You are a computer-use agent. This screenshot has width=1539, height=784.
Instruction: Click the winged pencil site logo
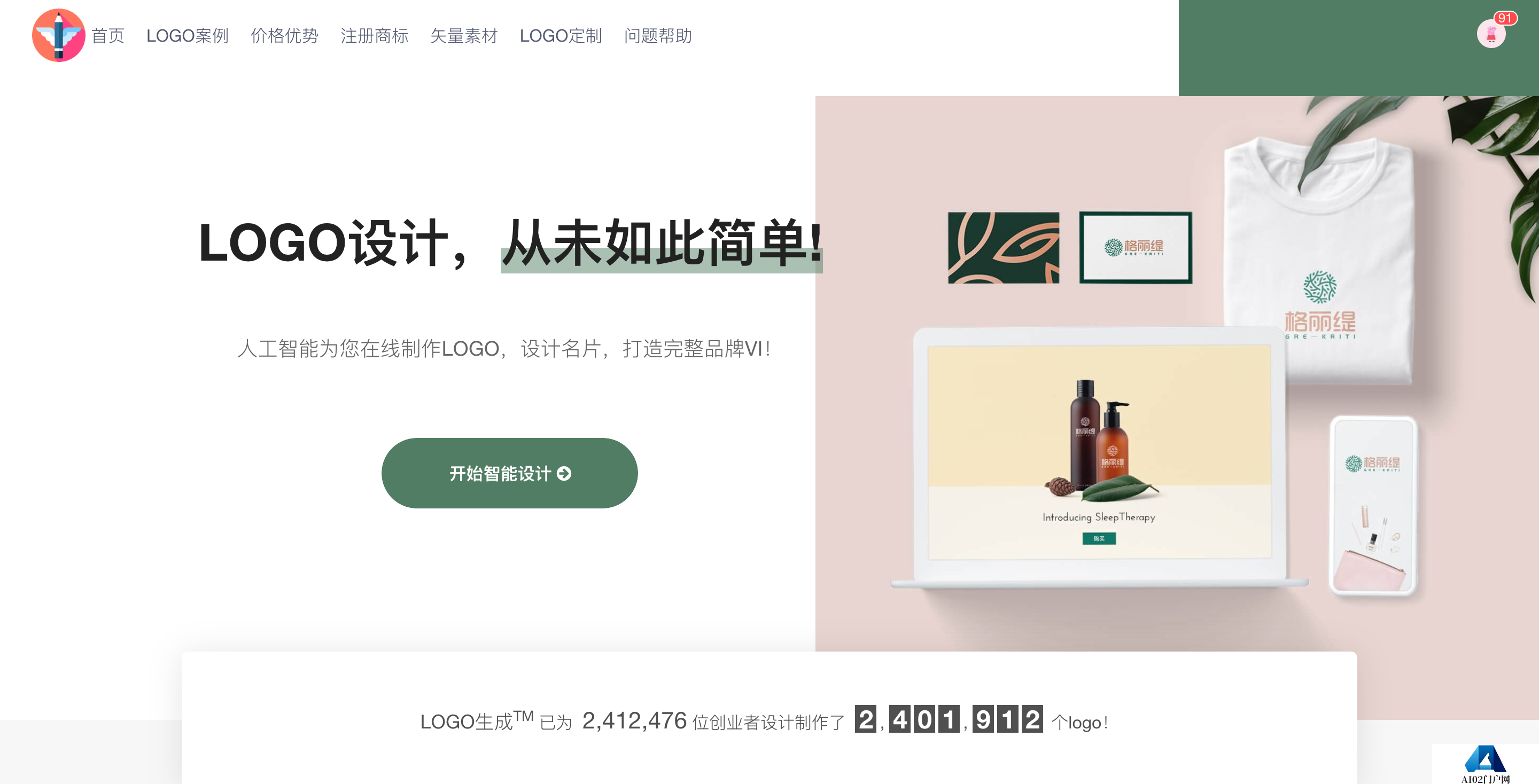tap(59, 35)
